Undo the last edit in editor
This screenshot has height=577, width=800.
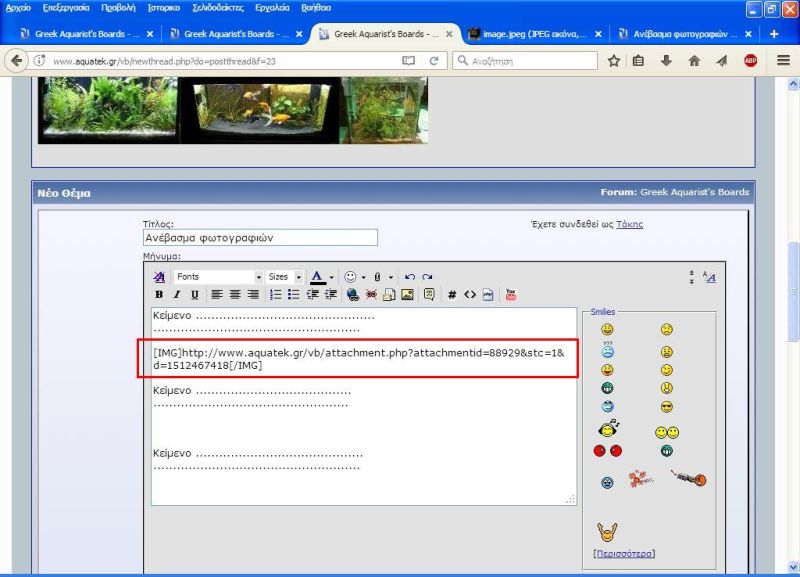tap(409, 277)
